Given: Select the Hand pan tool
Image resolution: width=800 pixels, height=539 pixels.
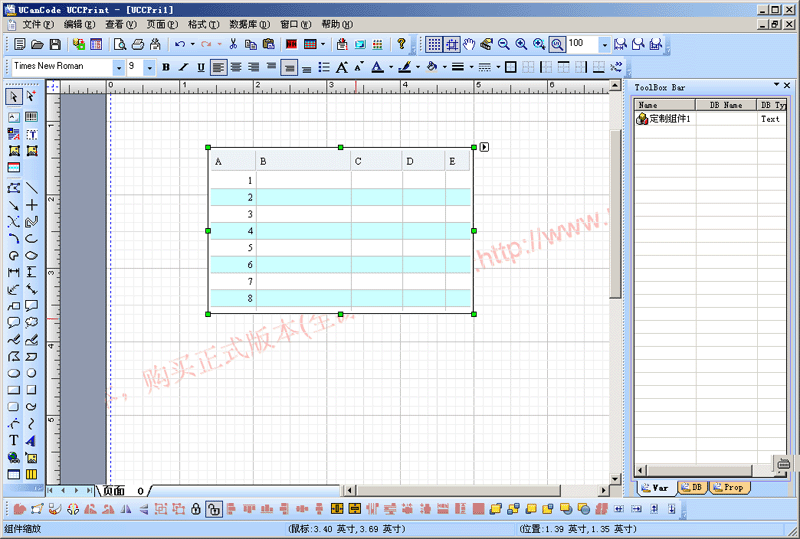Looking at the screenshot, I should coord(468,45).
